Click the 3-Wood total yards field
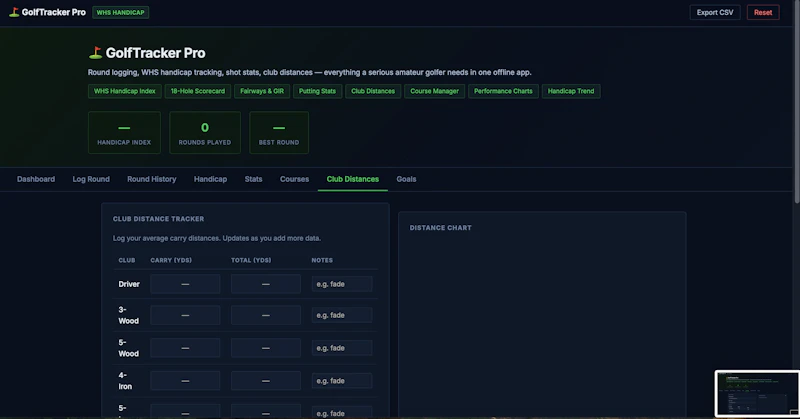The width and height of the screenshot is (800, 419). pos(266,315)
